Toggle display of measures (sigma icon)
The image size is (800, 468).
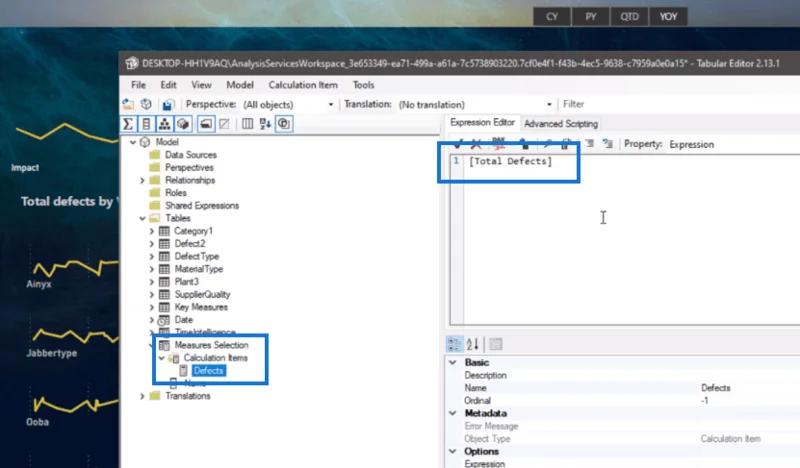click(x=129, y=124)
